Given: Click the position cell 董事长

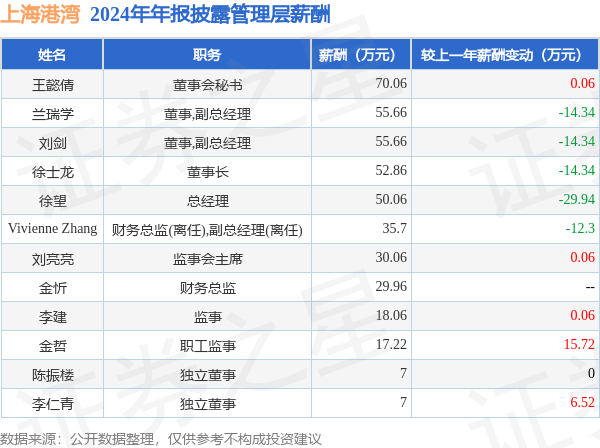Looking at the screenshot, I should point(207,172).
